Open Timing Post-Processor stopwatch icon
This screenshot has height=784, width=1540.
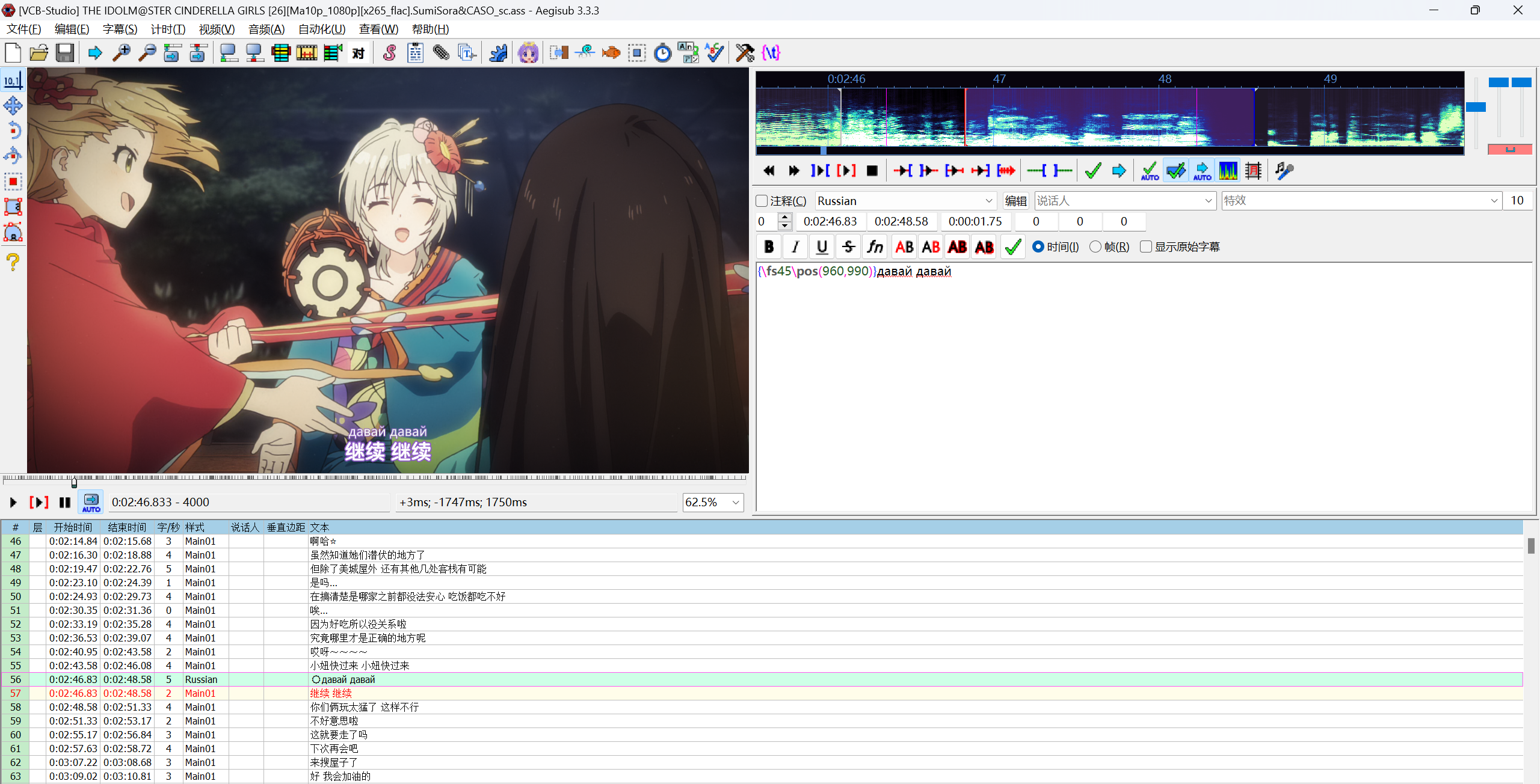(662, 53)
